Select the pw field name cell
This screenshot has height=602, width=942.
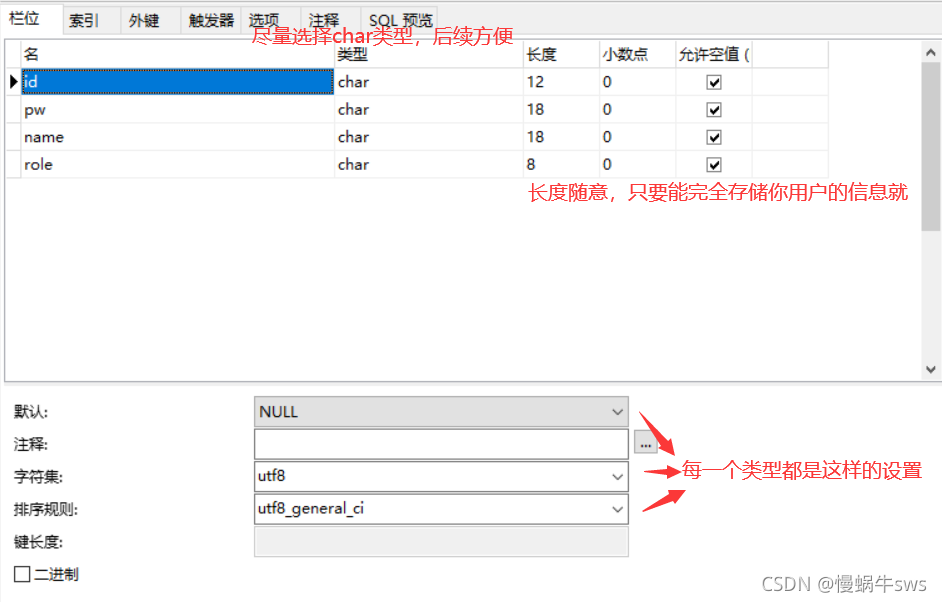pyautogui.click(x=177, y=109)
